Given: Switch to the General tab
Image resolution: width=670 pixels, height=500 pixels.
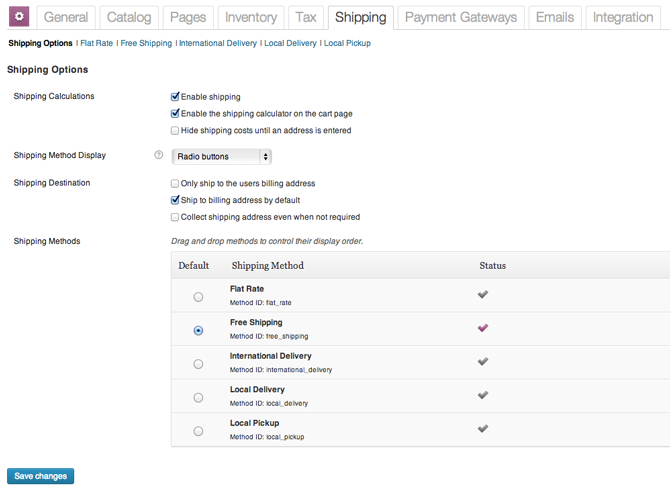Looking at the screenshot, I should [66, 17].
